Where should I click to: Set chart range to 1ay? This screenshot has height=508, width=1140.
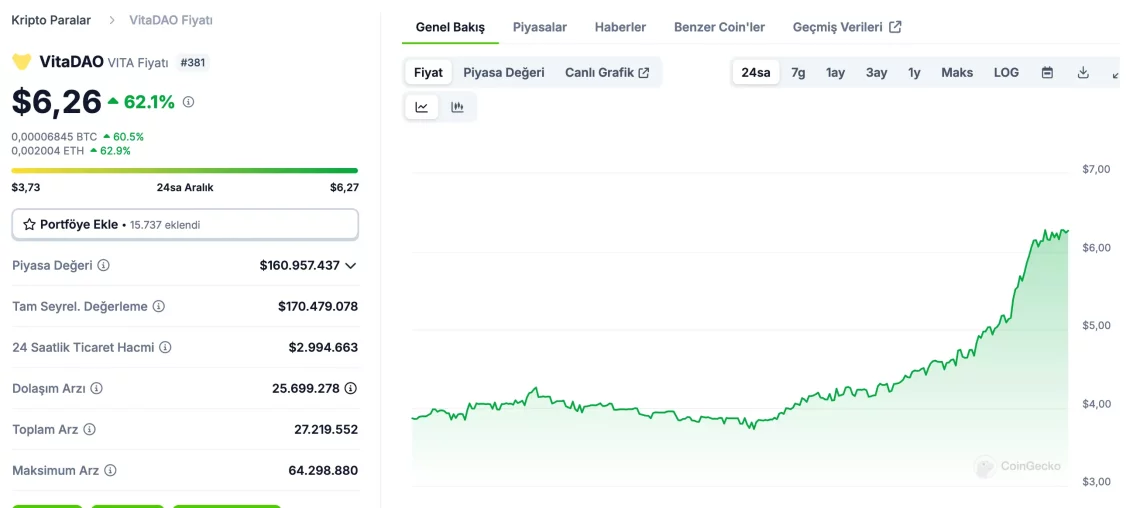[835, 72]
